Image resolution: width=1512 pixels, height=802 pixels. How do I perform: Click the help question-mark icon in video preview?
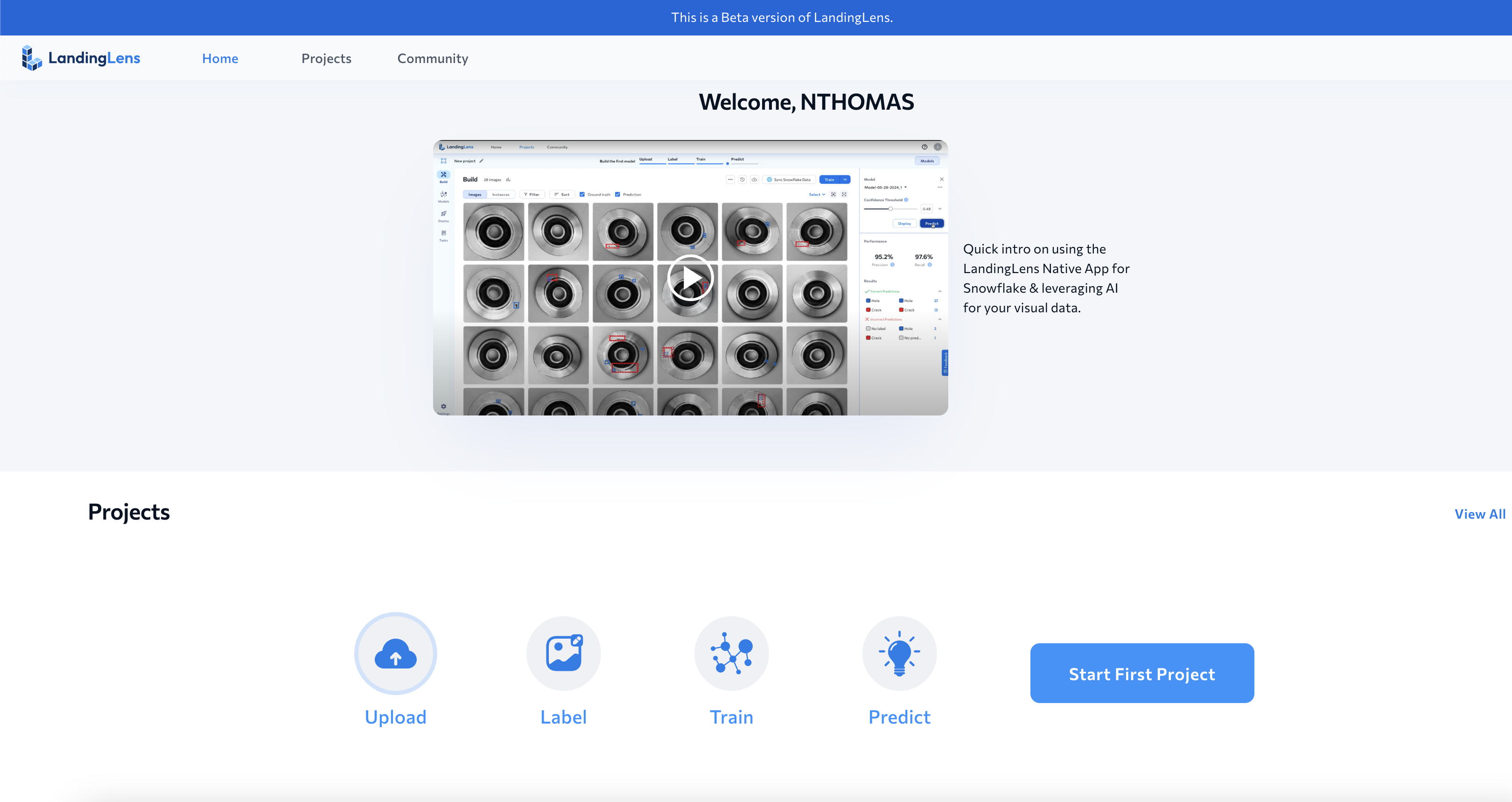[x=924, y=147]
